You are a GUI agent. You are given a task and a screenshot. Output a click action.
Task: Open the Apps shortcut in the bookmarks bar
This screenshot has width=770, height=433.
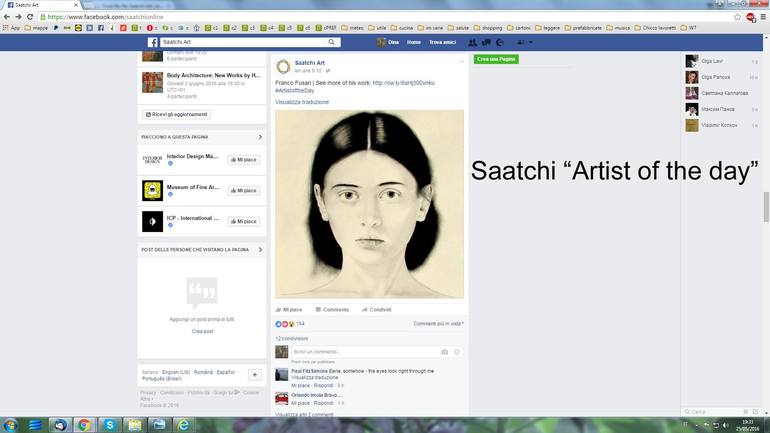tap(12, 28)
